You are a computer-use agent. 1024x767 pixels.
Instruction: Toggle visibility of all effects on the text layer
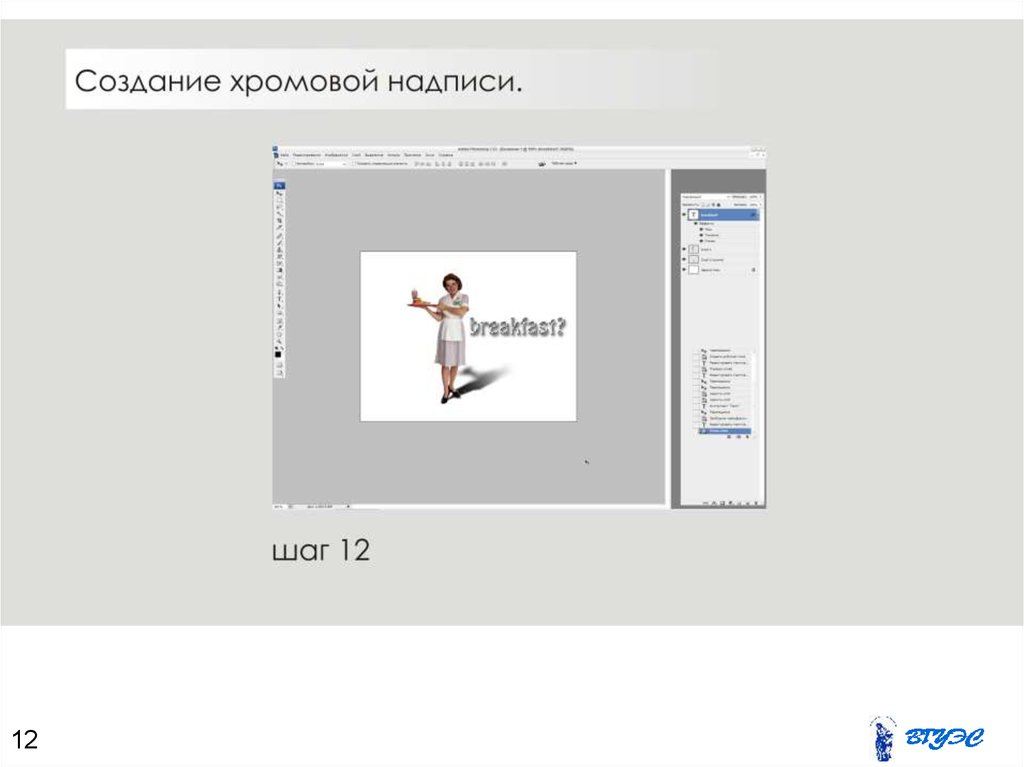tap(696, 223)
